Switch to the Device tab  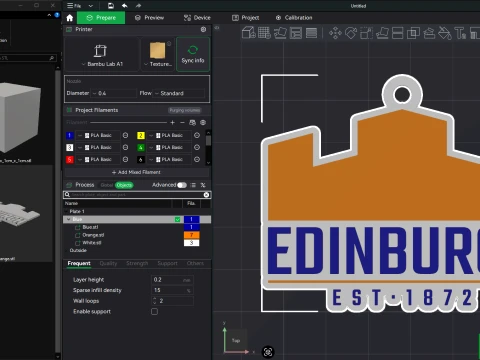pyautogui.click(x=197, y=18)
